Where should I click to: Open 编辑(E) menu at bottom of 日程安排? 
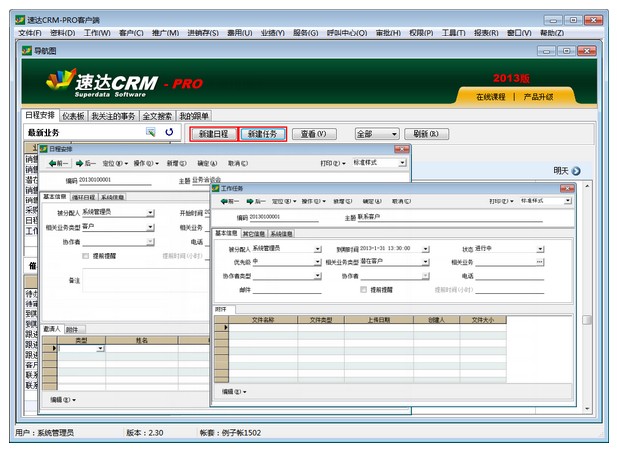coord(63,400)
